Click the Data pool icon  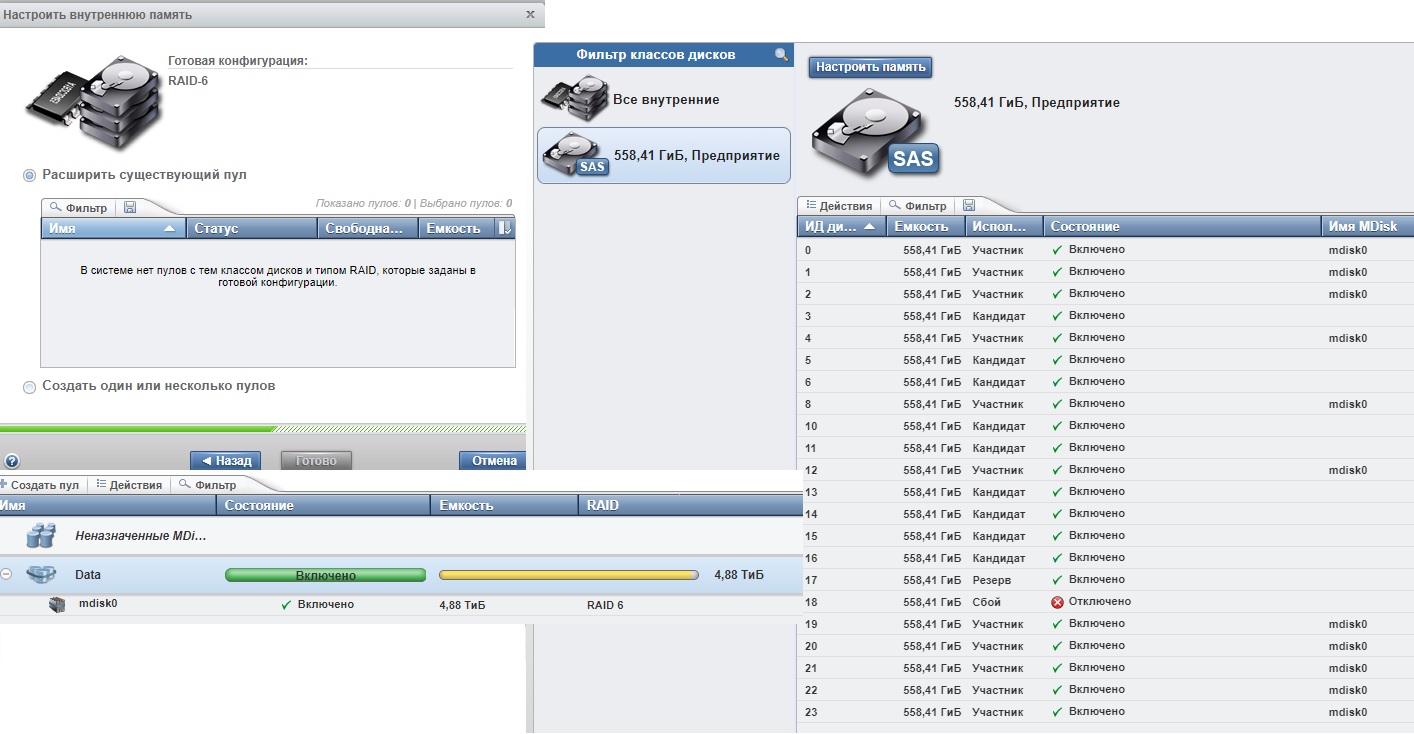(x=41, y=575)
